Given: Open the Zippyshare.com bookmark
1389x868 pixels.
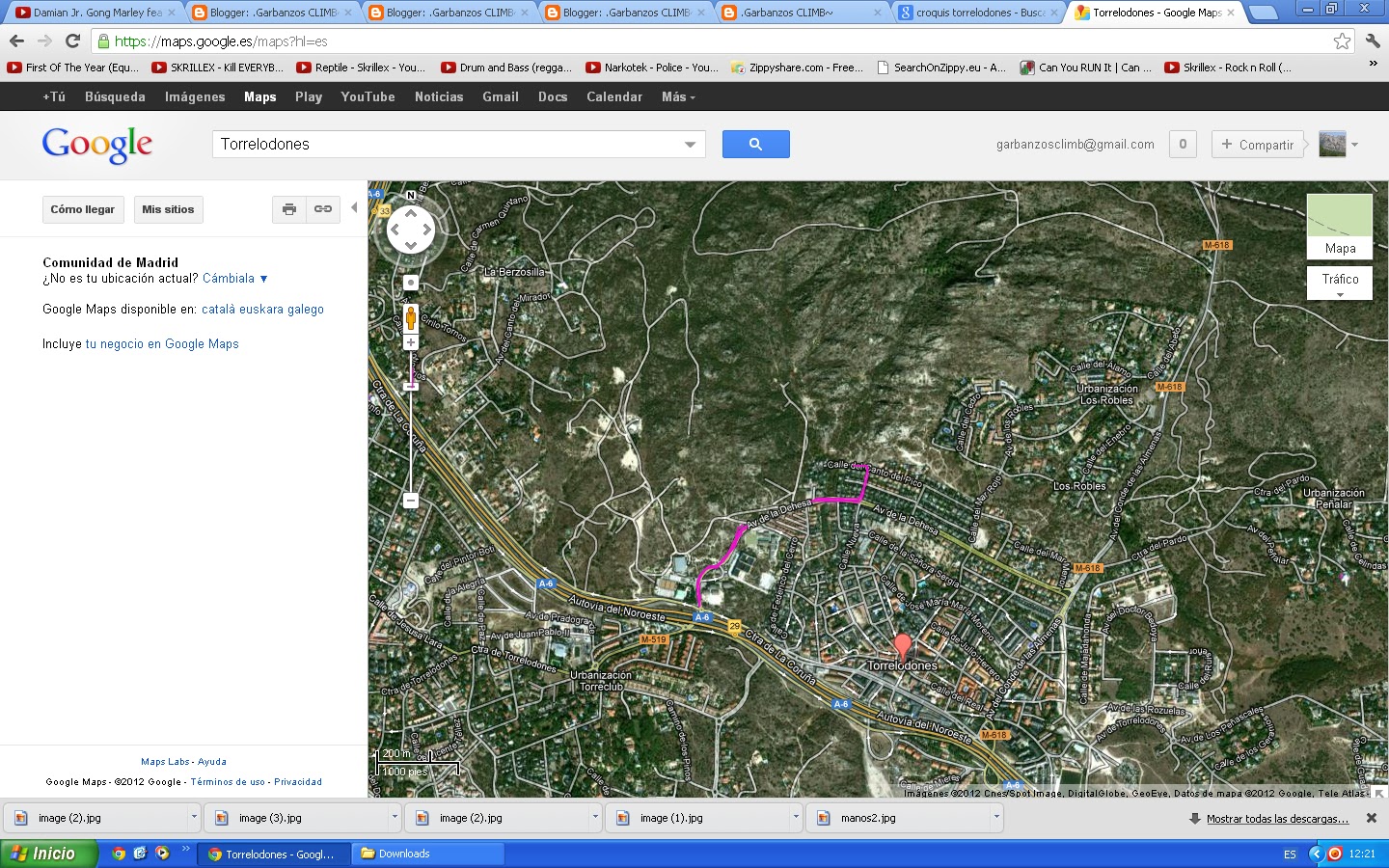Looking at the screenshot, I should [797, 68].
